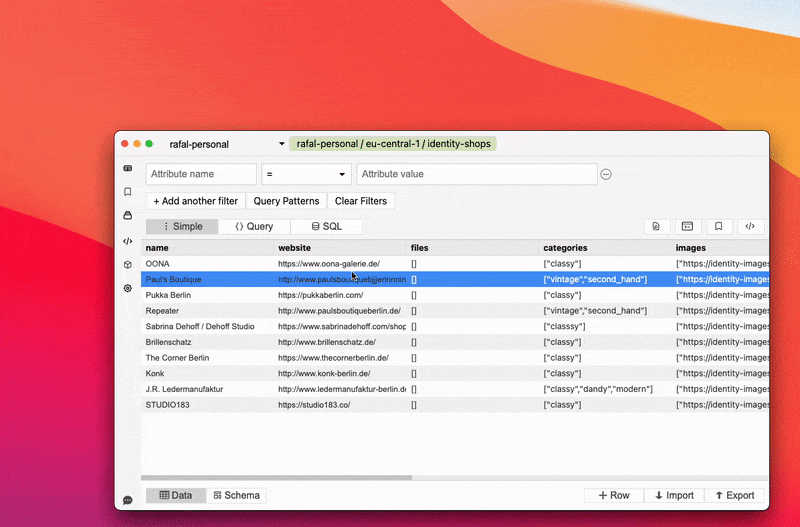Select the Paul's Boutique name cell
Viewport: 800px width, 527px height.
207,280
